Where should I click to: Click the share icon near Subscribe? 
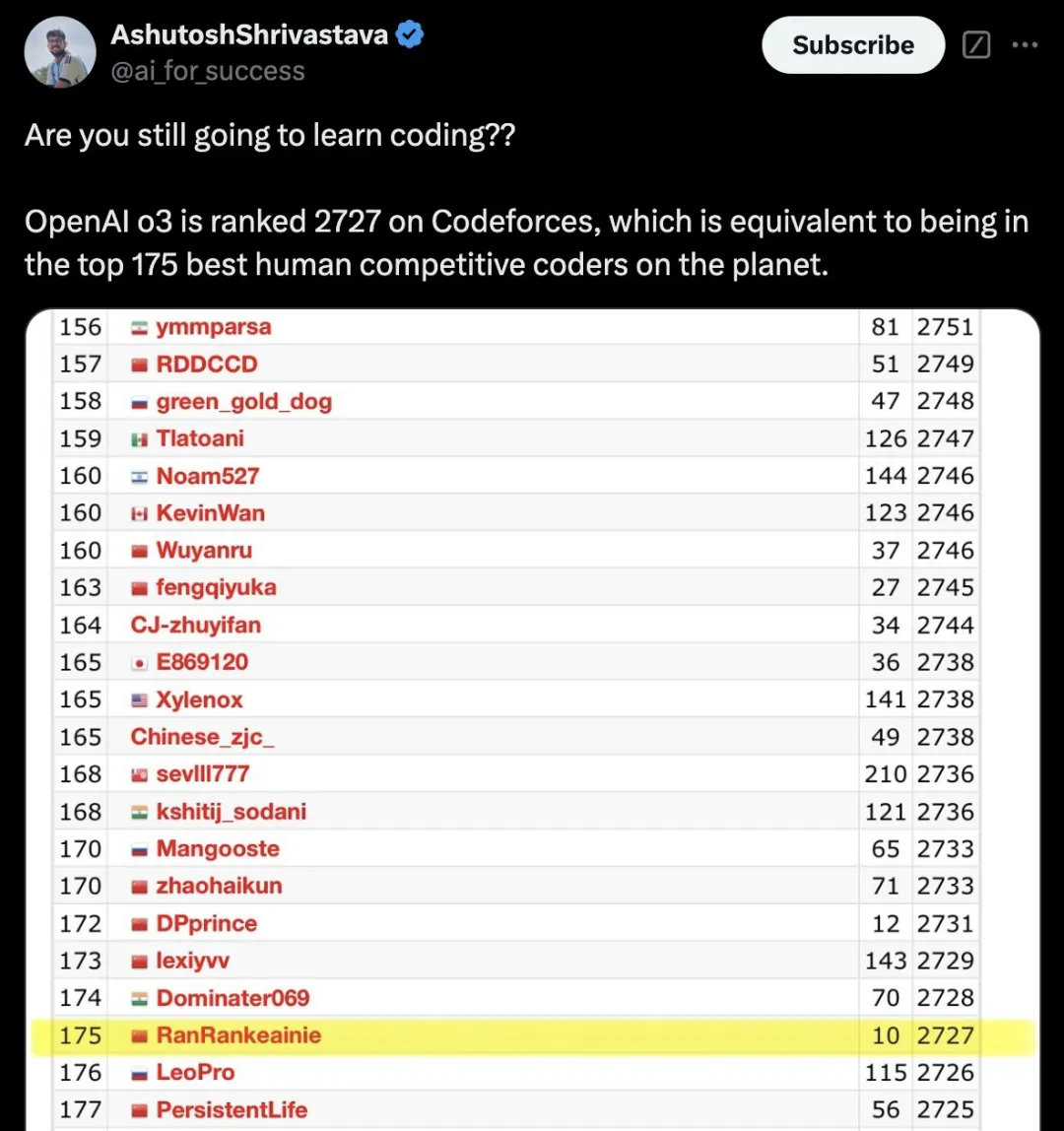click(975, 44)
